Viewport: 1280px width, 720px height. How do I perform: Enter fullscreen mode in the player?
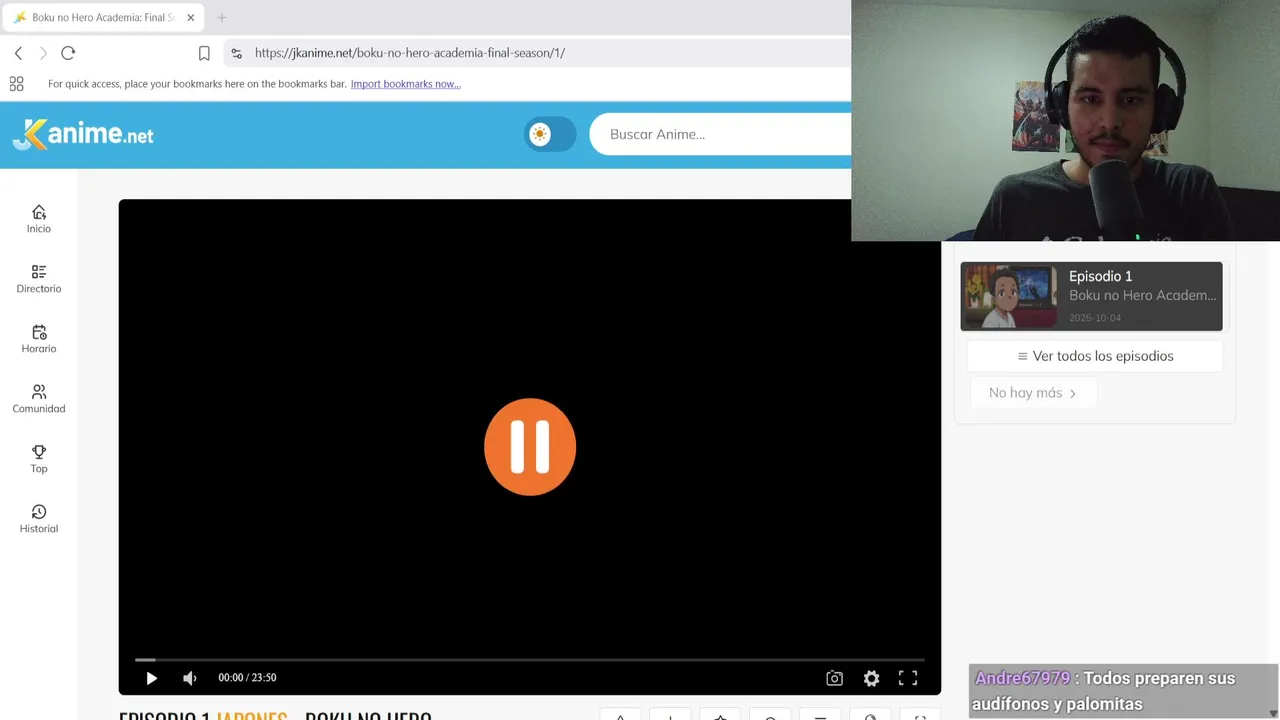click(908, 678)
